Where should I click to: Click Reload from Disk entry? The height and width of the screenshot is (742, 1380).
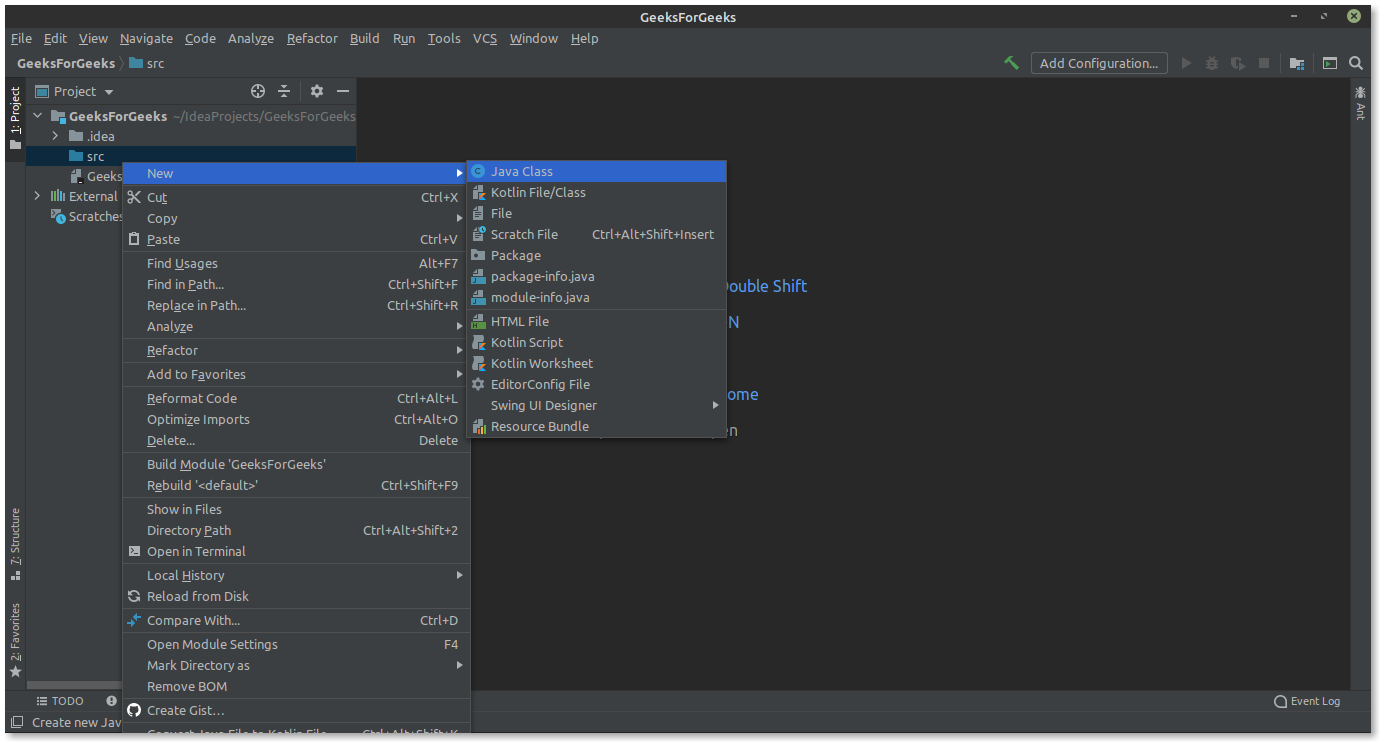click(296, 596)
